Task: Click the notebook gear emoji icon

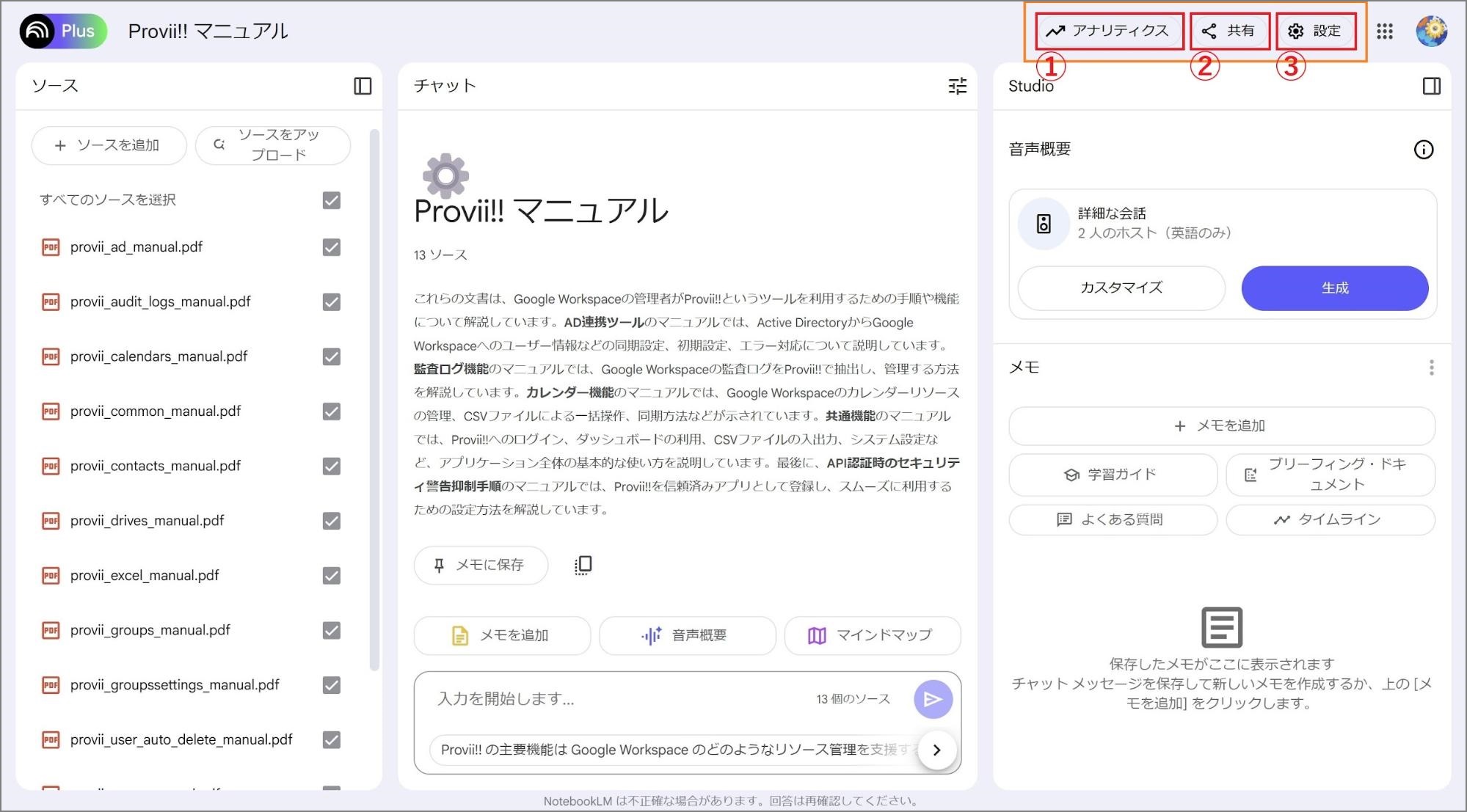Action: click(445, 175)
